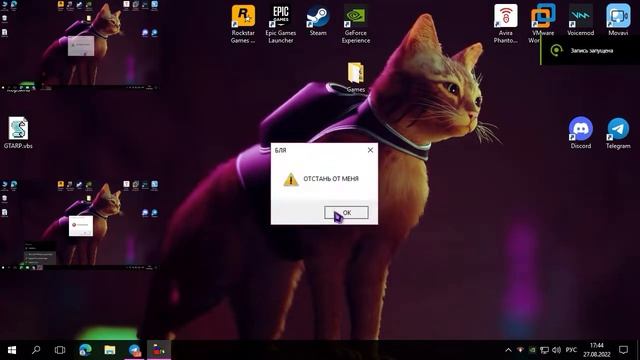Image resolution: width=640 pixels, height=360 pixels.
Task: Click the recording started notification
Action: point(590,51)
